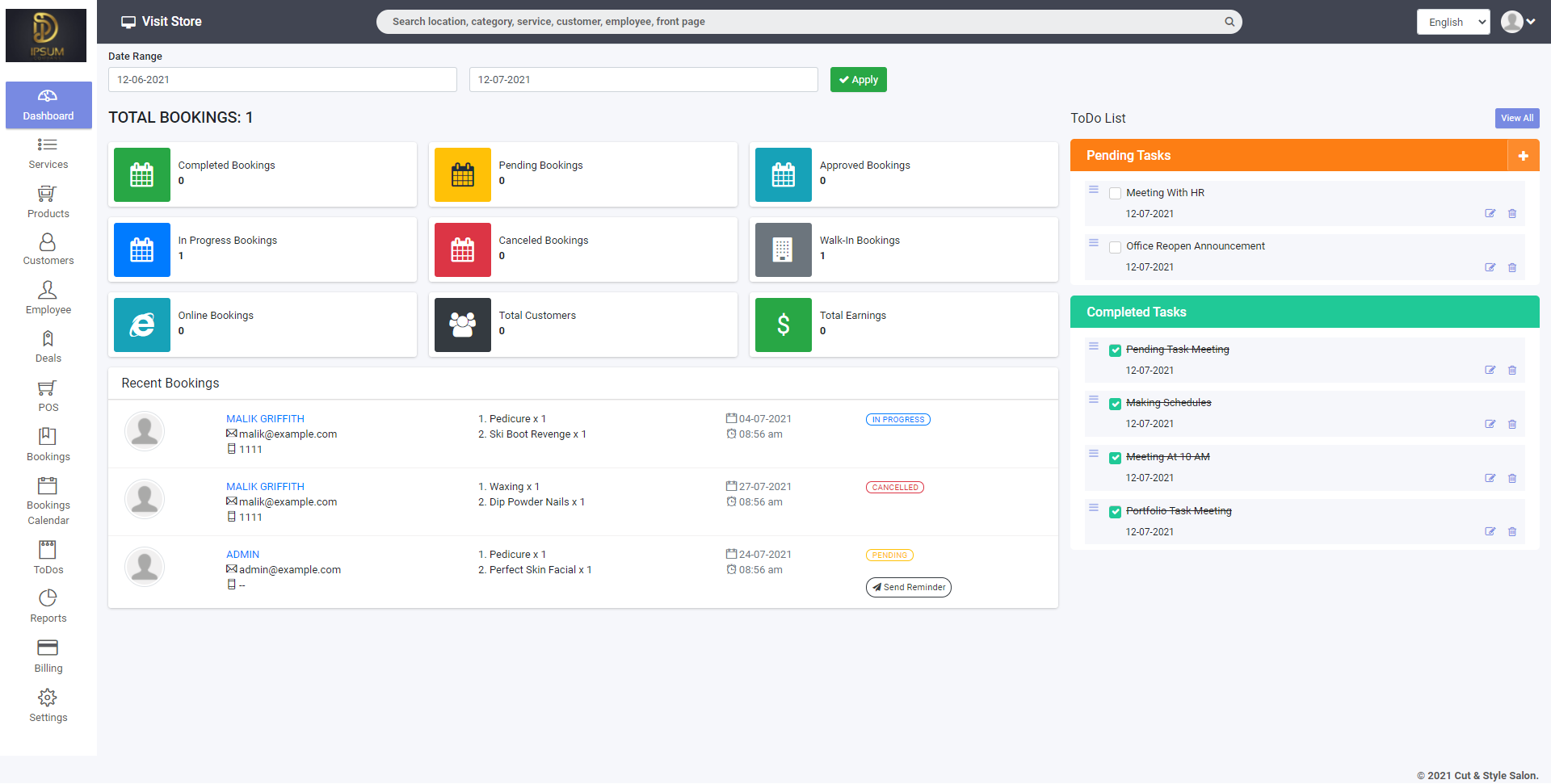
Task: Click Send Reminder for pending booking
Action: [x=908, y=587]
